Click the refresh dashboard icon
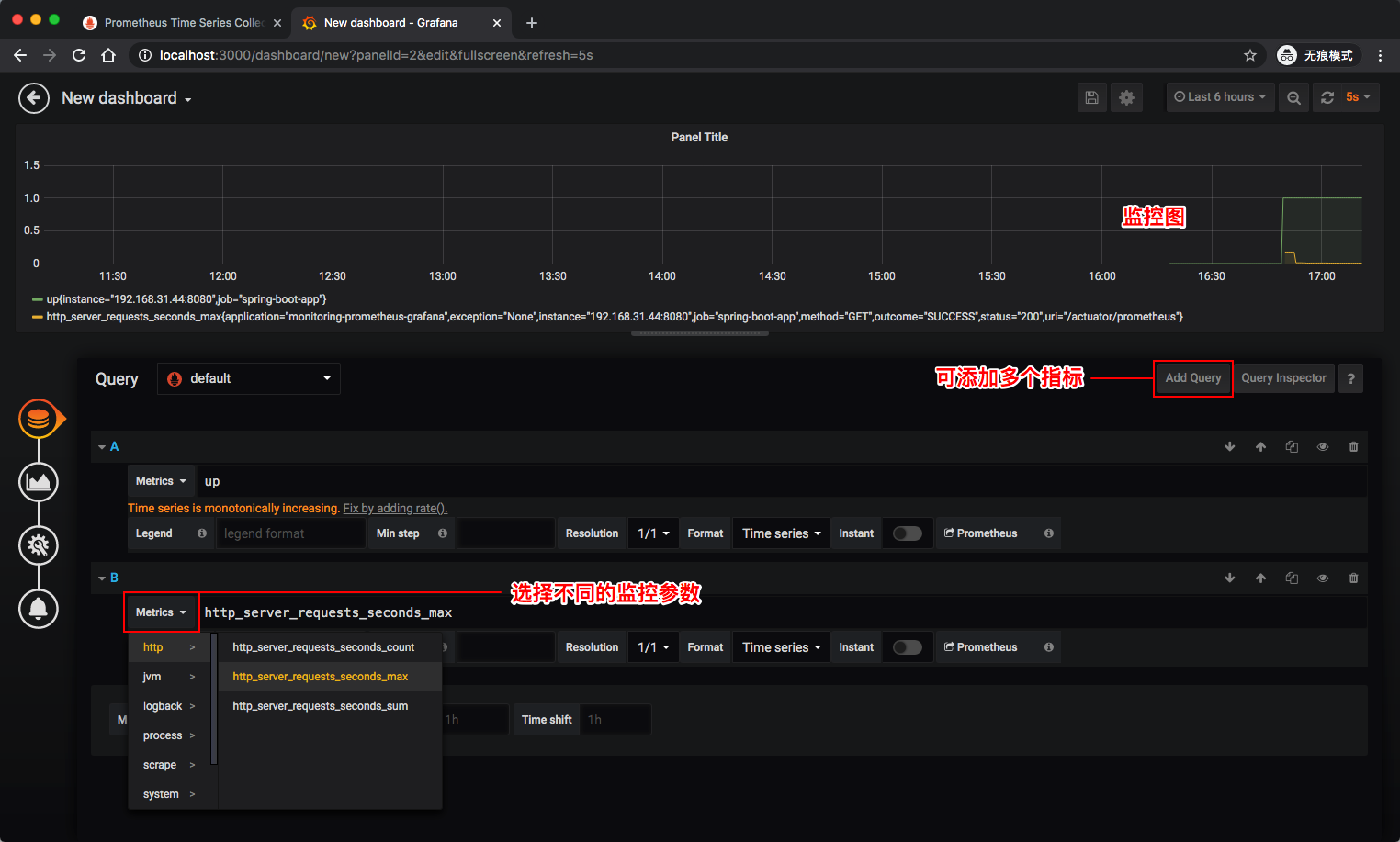The image size is (1400, 842). pyautogui.click(x=1327, y=97)
